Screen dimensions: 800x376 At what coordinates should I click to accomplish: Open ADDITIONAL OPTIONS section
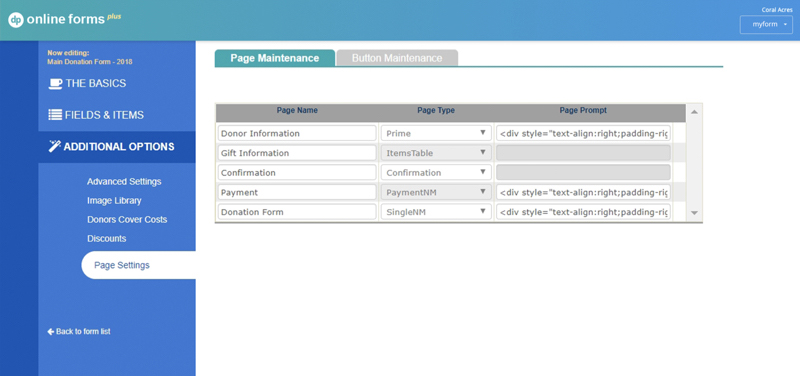(117, 147)
